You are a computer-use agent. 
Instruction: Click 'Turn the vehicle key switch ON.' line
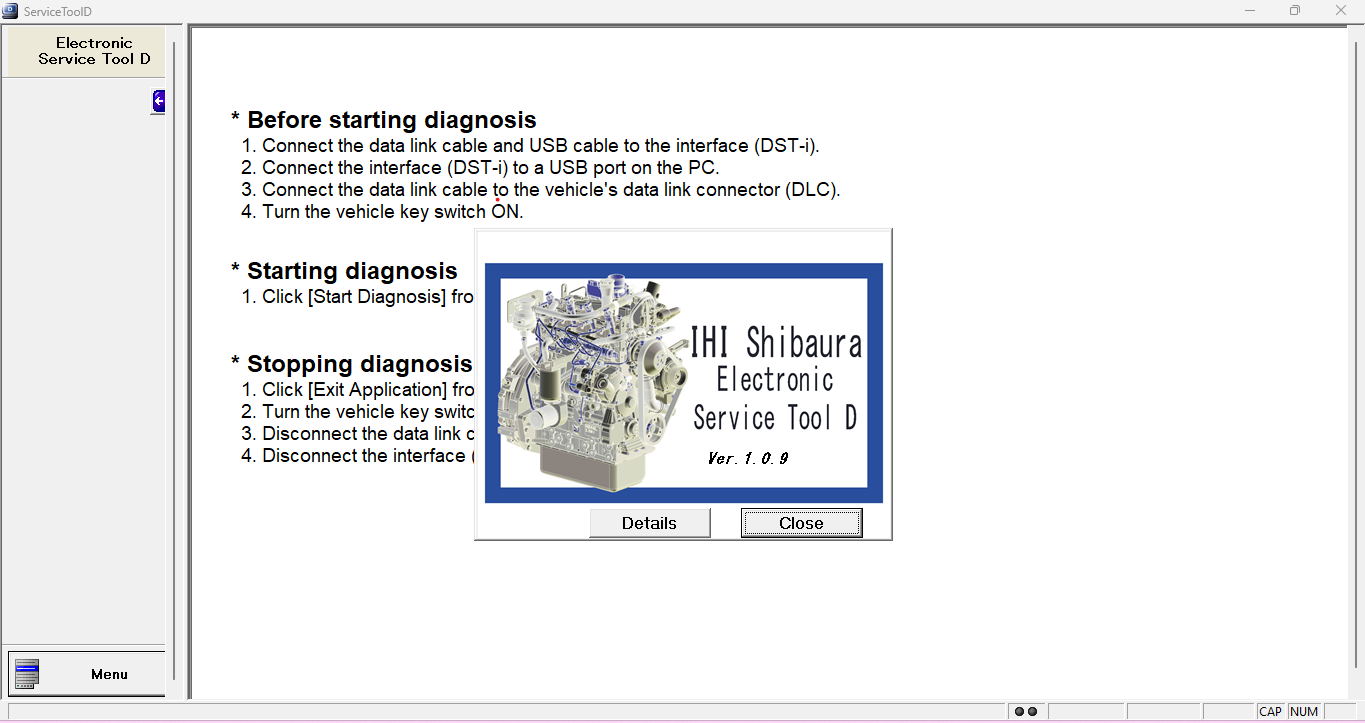[382, 212]
